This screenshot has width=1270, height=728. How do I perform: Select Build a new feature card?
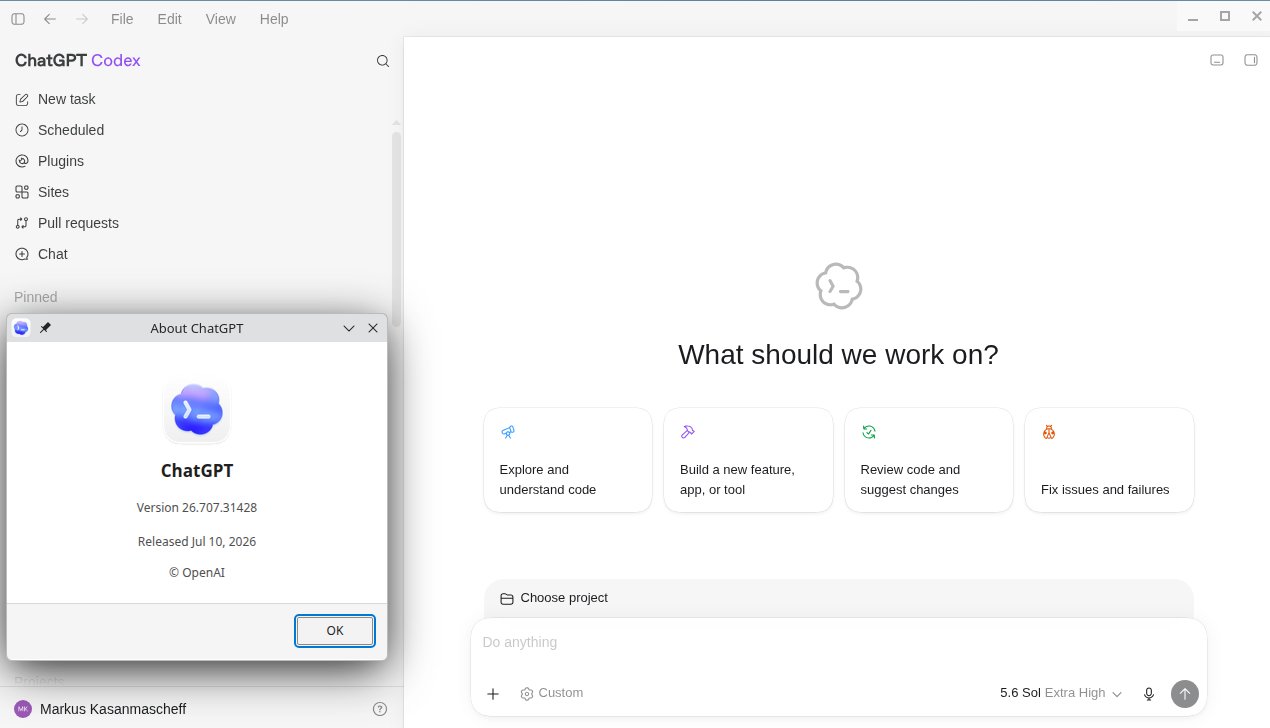(x=748, y=460)
